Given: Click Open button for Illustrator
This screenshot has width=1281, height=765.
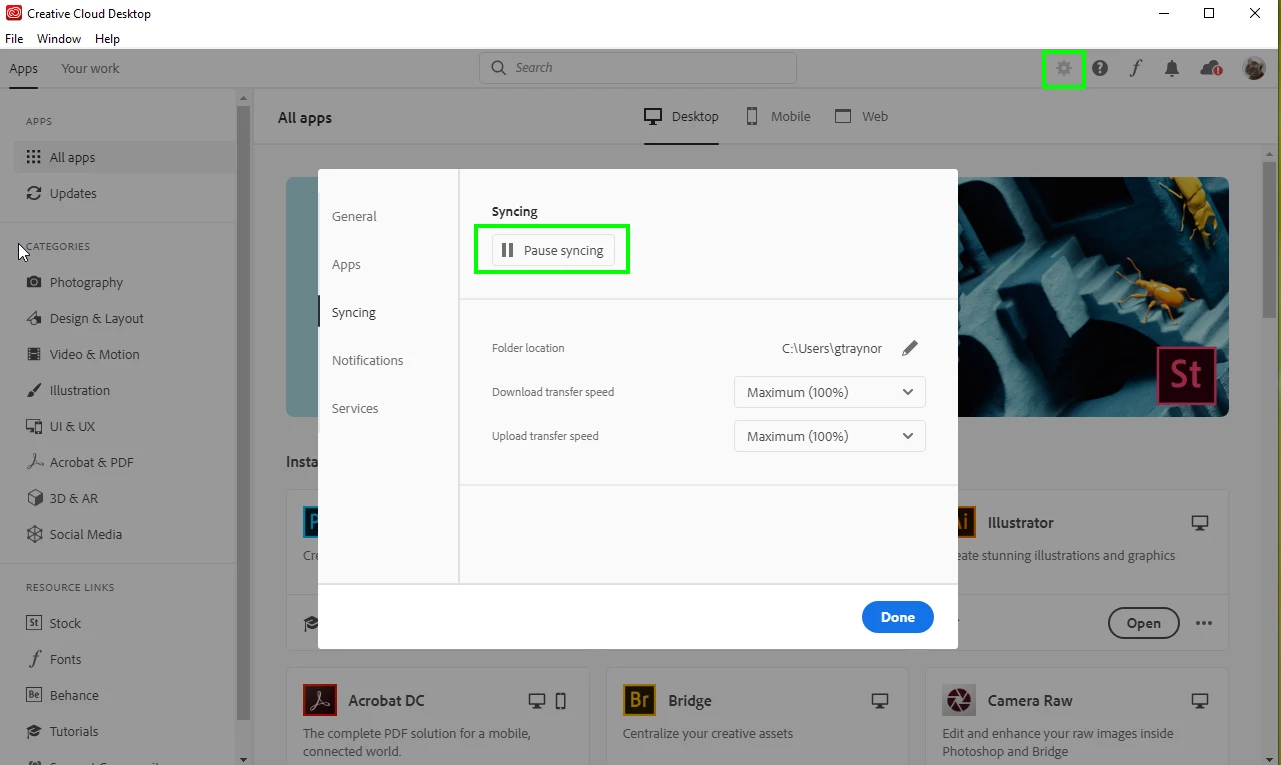Looking at the screenshot, I should [x=1143, y=623].
